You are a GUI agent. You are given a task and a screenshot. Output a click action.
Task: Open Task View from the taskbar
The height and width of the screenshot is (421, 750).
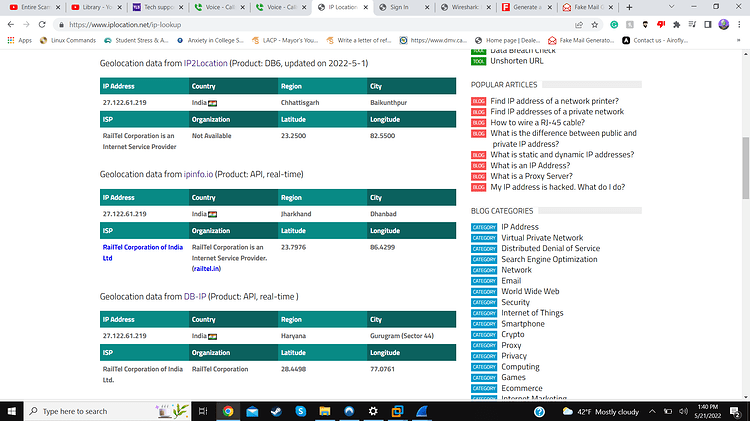click(x=203, y=411)
